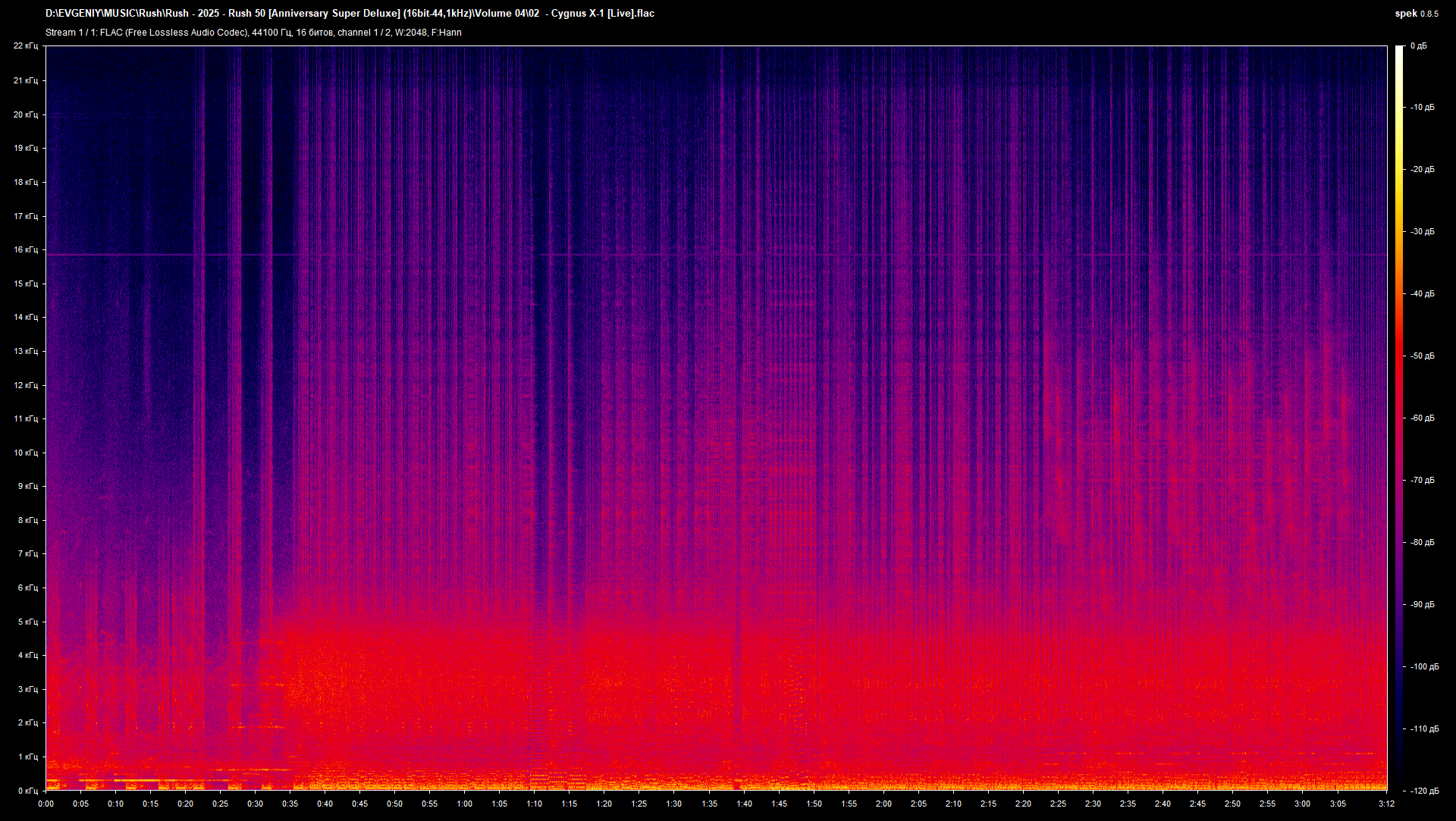Screen dimensions: 1456x821
Task: Click the file path title text
Action: click(350, 14)
